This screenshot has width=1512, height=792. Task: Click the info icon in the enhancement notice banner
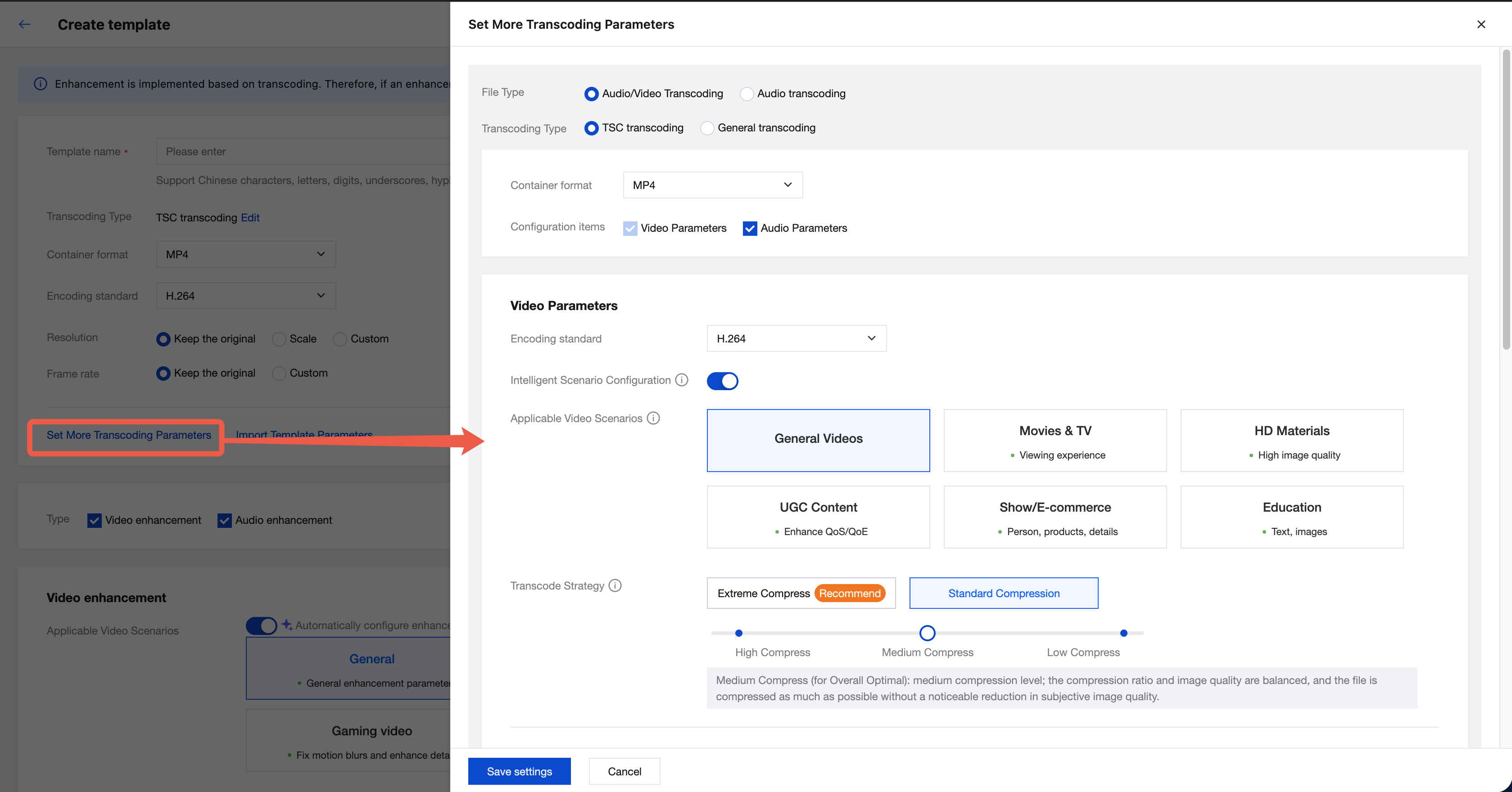click(40, 83)
